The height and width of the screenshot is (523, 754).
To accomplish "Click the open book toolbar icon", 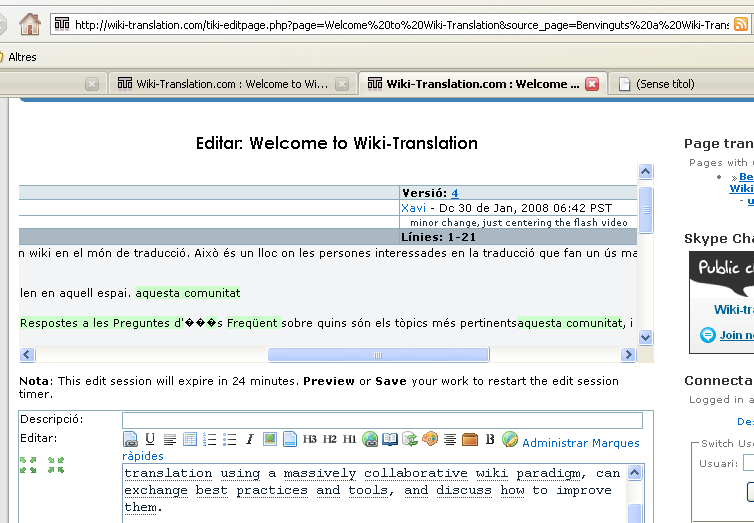I will (x=390, y=439).
